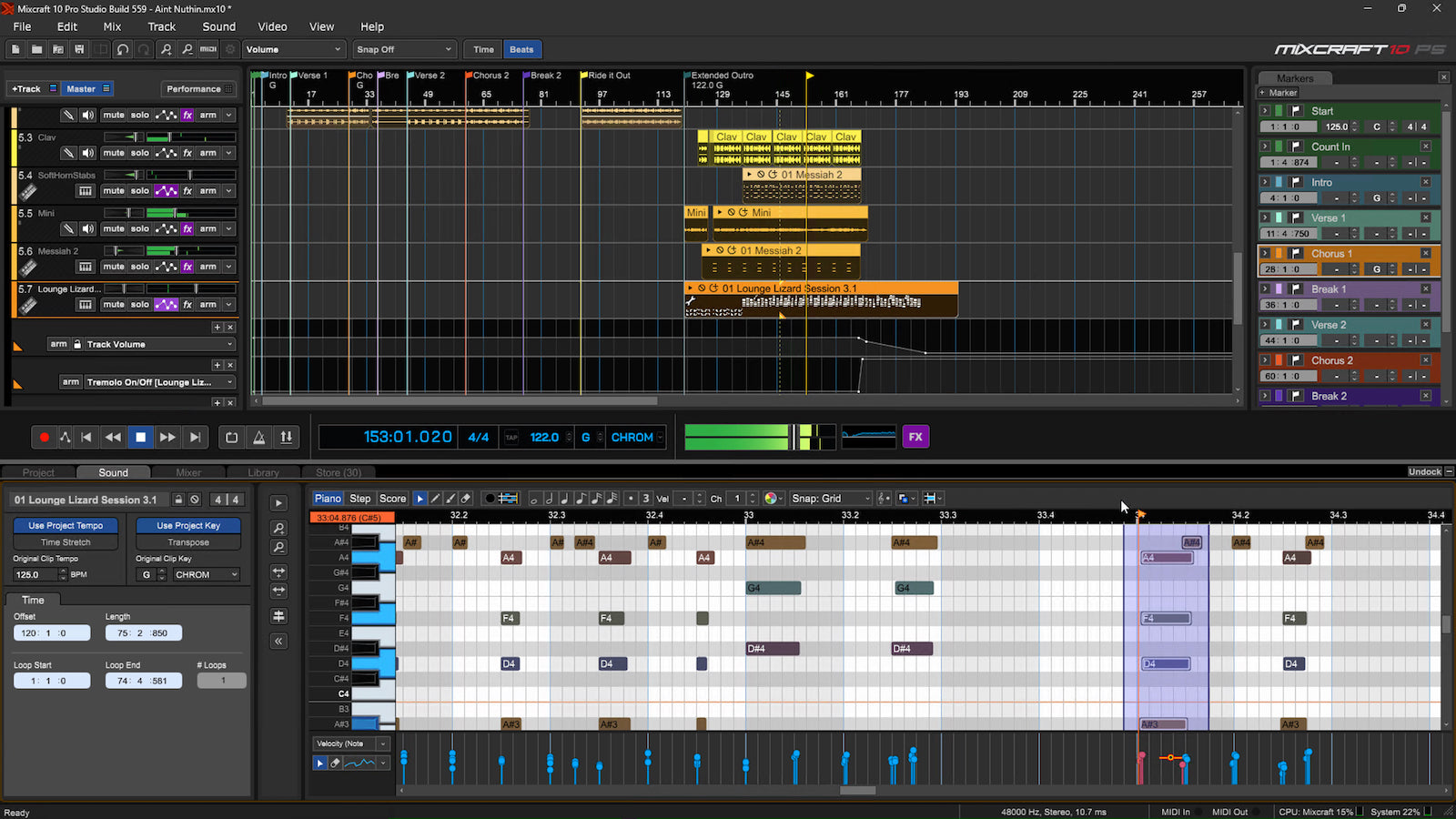Open the Snap: Grid dropdown in piano roll

pyautogui.click(x=828, y=498)
